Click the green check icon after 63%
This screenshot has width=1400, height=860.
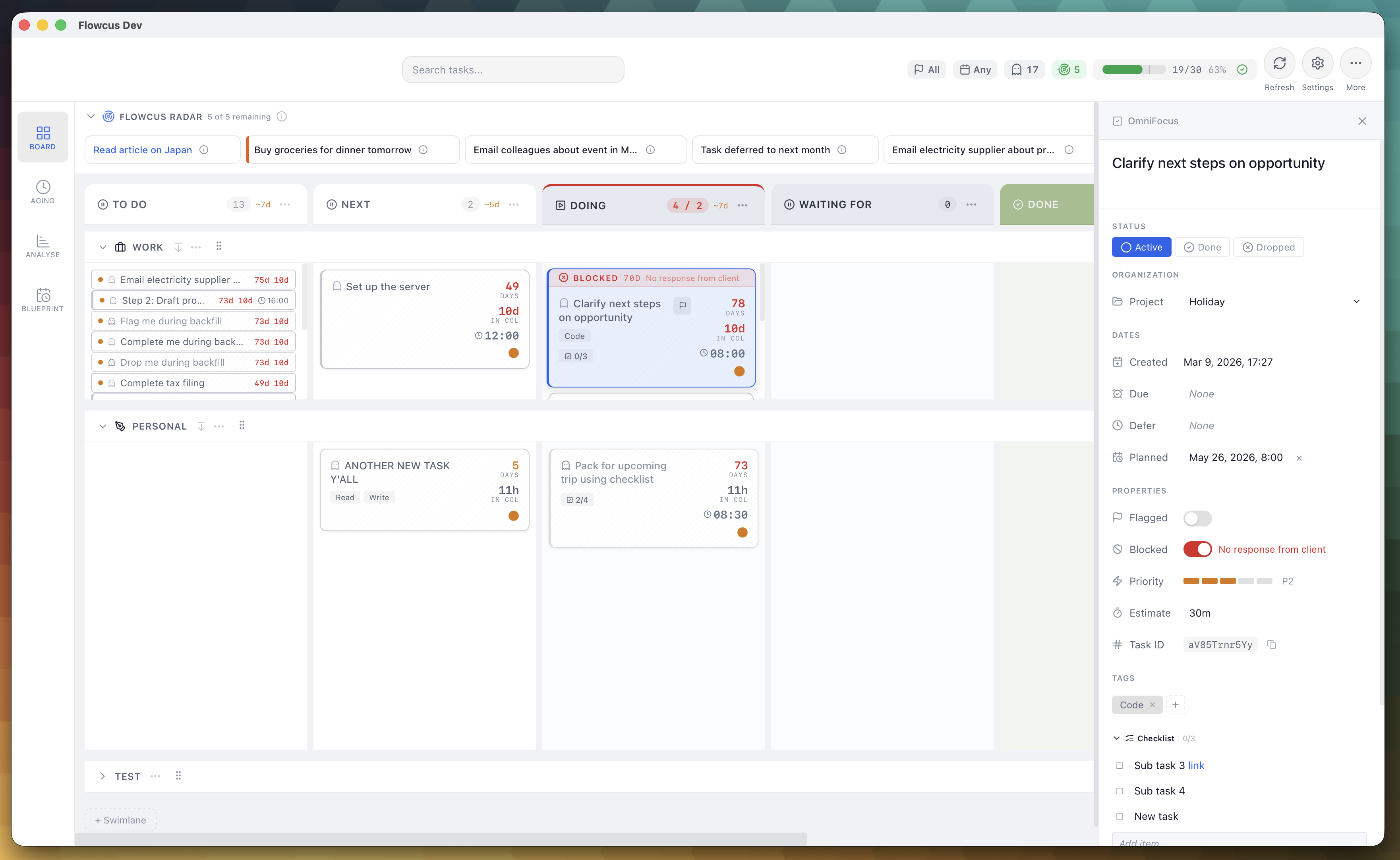[x=1242, y=69]
